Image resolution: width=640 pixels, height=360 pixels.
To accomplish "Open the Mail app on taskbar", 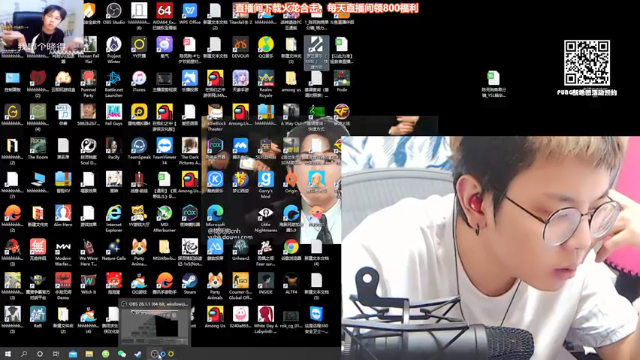I will (x=73, y=354).
